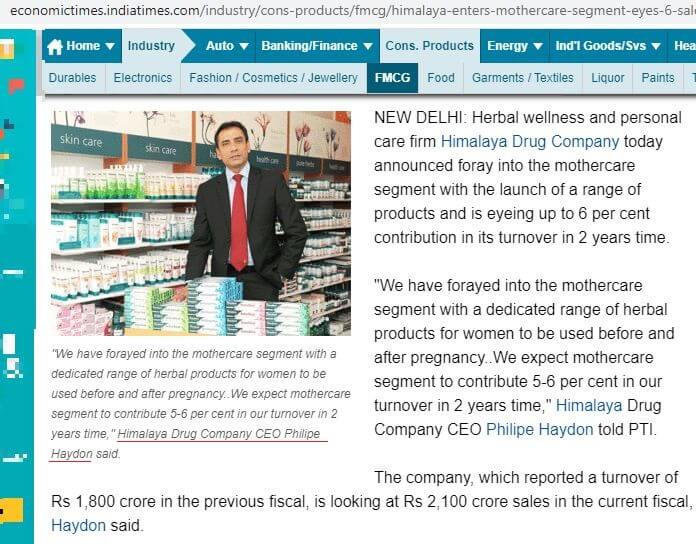The height and width of the screenshot is (544, 696).
Task: Expand the Home dropdown arrow
Action: (110, 46)
